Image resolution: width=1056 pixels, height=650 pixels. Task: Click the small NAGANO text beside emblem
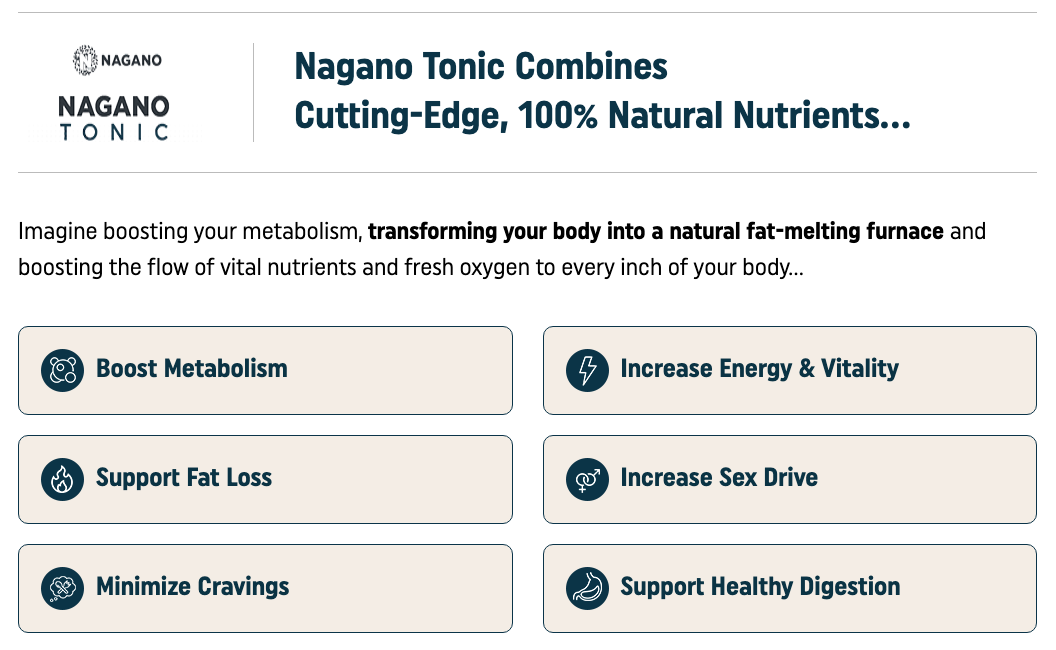(131, 61)
